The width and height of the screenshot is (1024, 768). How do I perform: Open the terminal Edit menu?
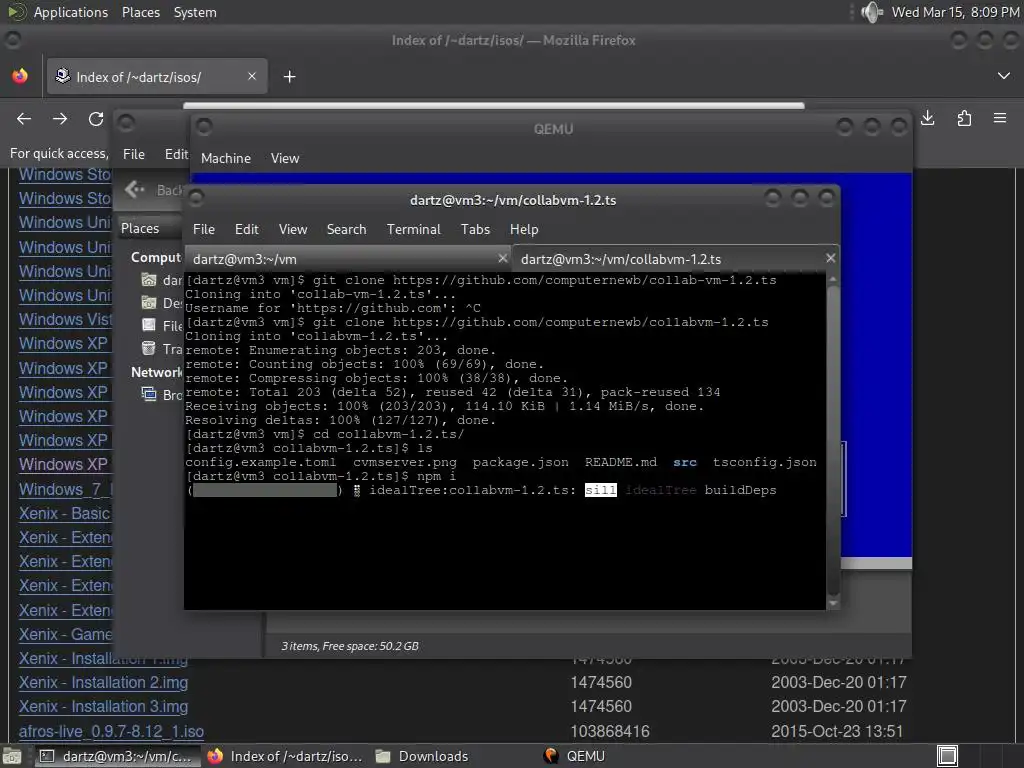(x=247, y=229)
